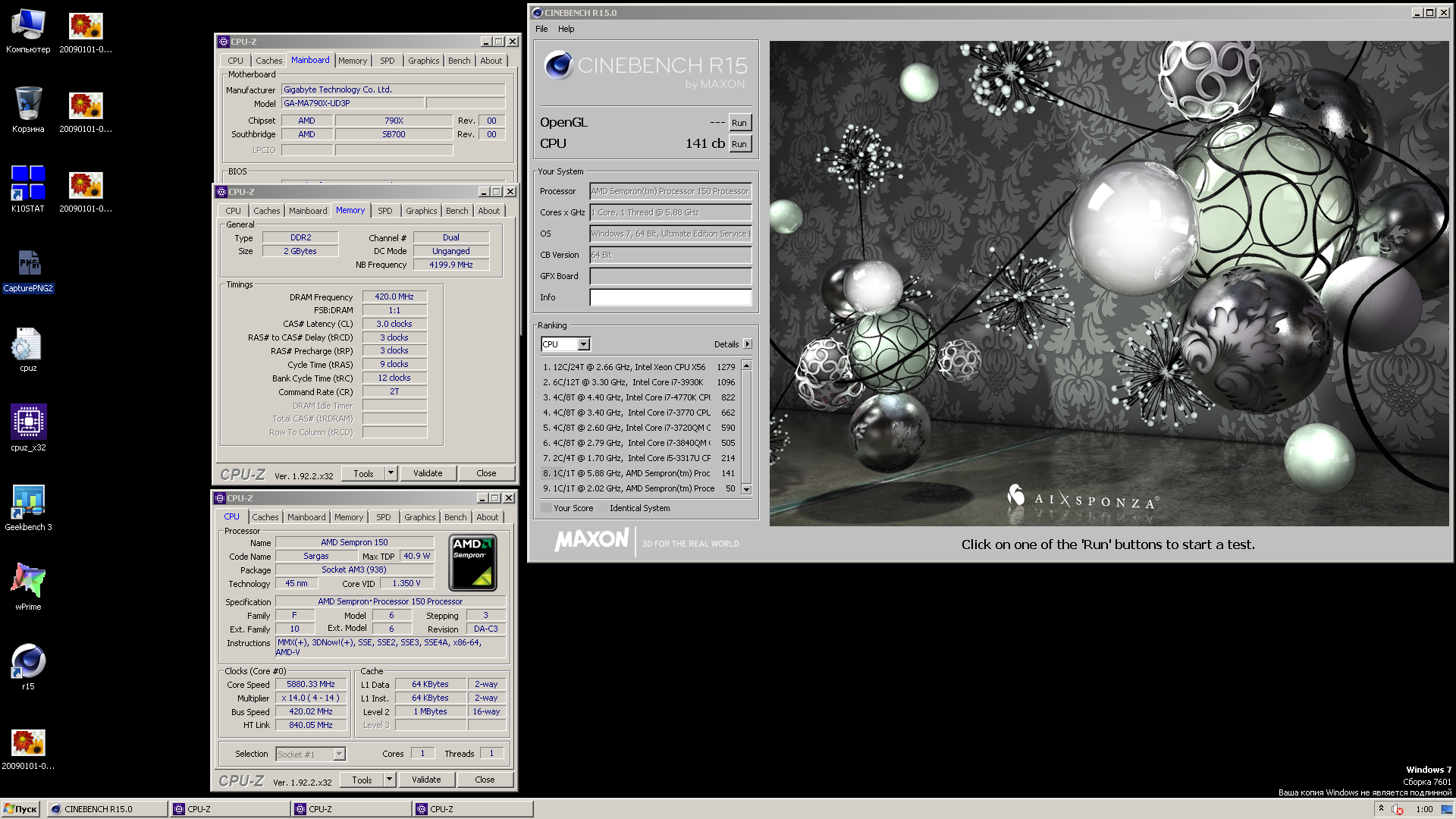Click the Info input field in Cinebench
1456x819 pixels.
(x=670, y=297)
